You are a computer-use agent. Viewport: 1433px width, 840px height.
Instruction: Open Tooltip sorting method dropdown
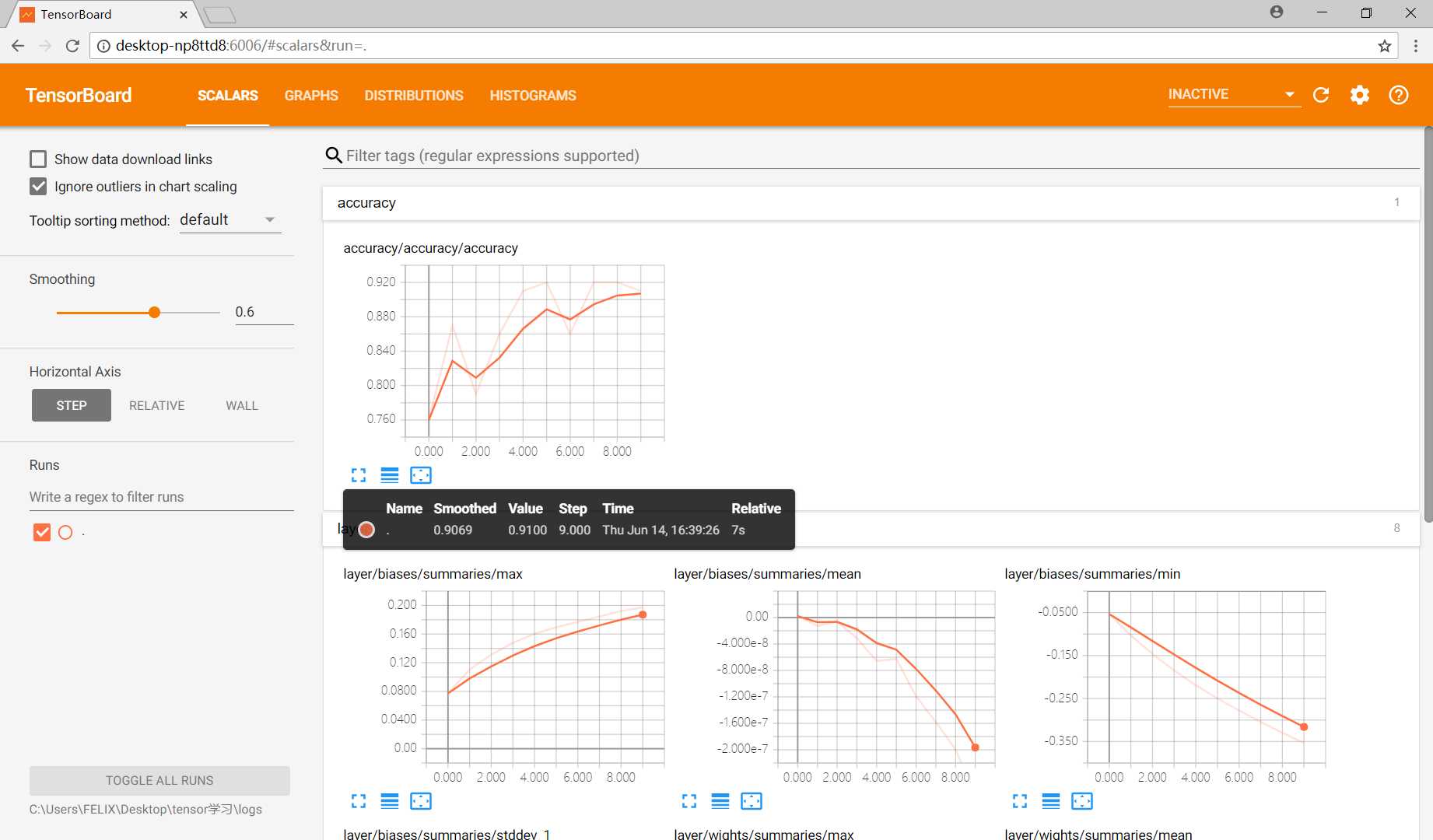click(229, 220)
